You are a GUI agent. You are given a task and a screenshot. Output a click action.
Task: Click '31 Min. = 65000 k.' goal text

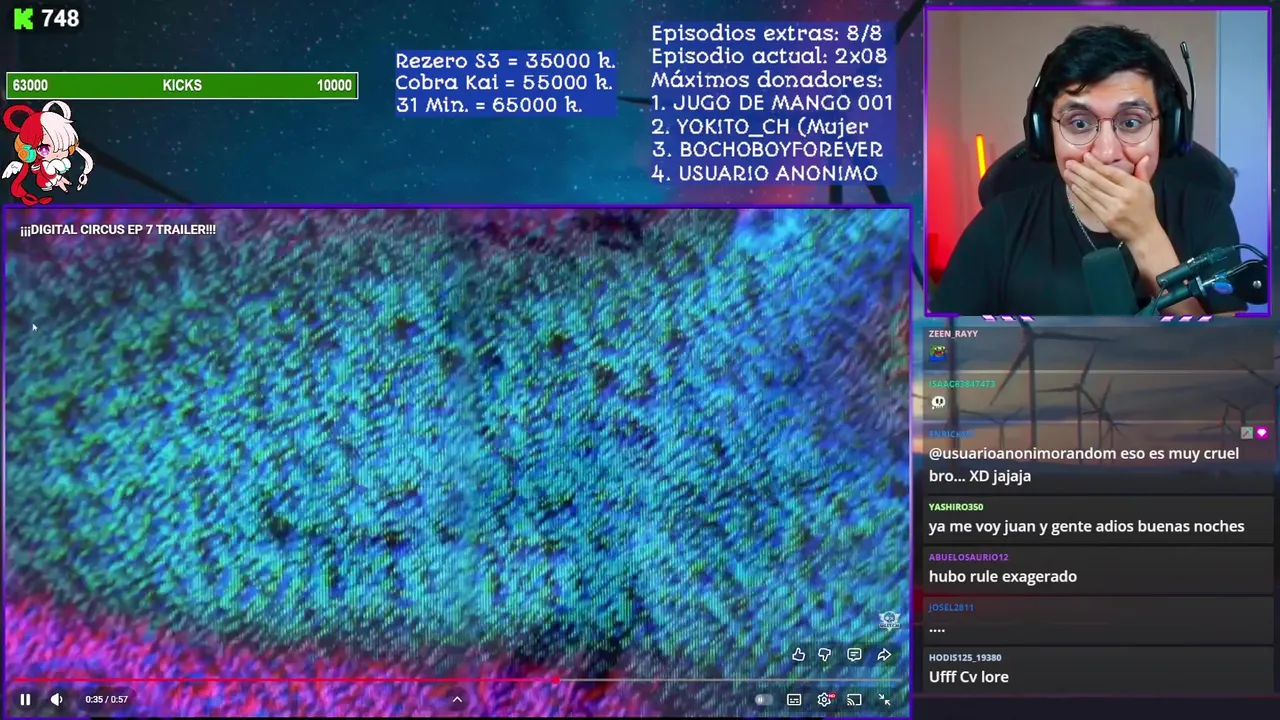(x=489, y=105)
